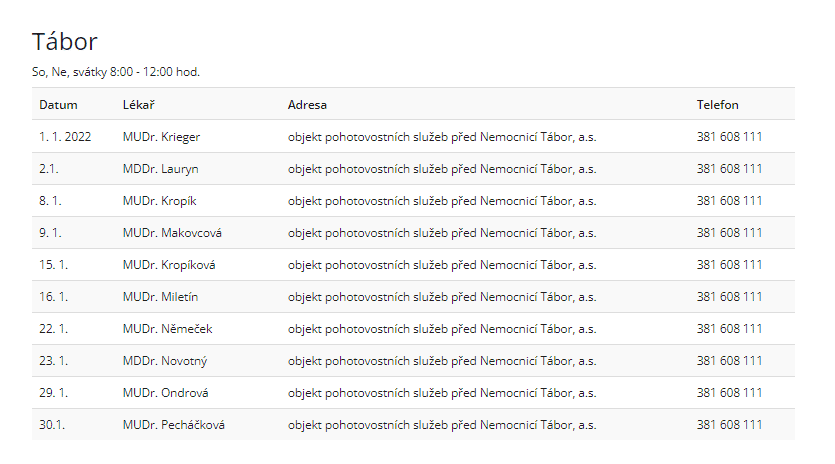Select the MDDr. Lauryn cell
Image resolution: width=835 pixels, height=464 pixels.
pyautogui.click(x=160, y=169)
